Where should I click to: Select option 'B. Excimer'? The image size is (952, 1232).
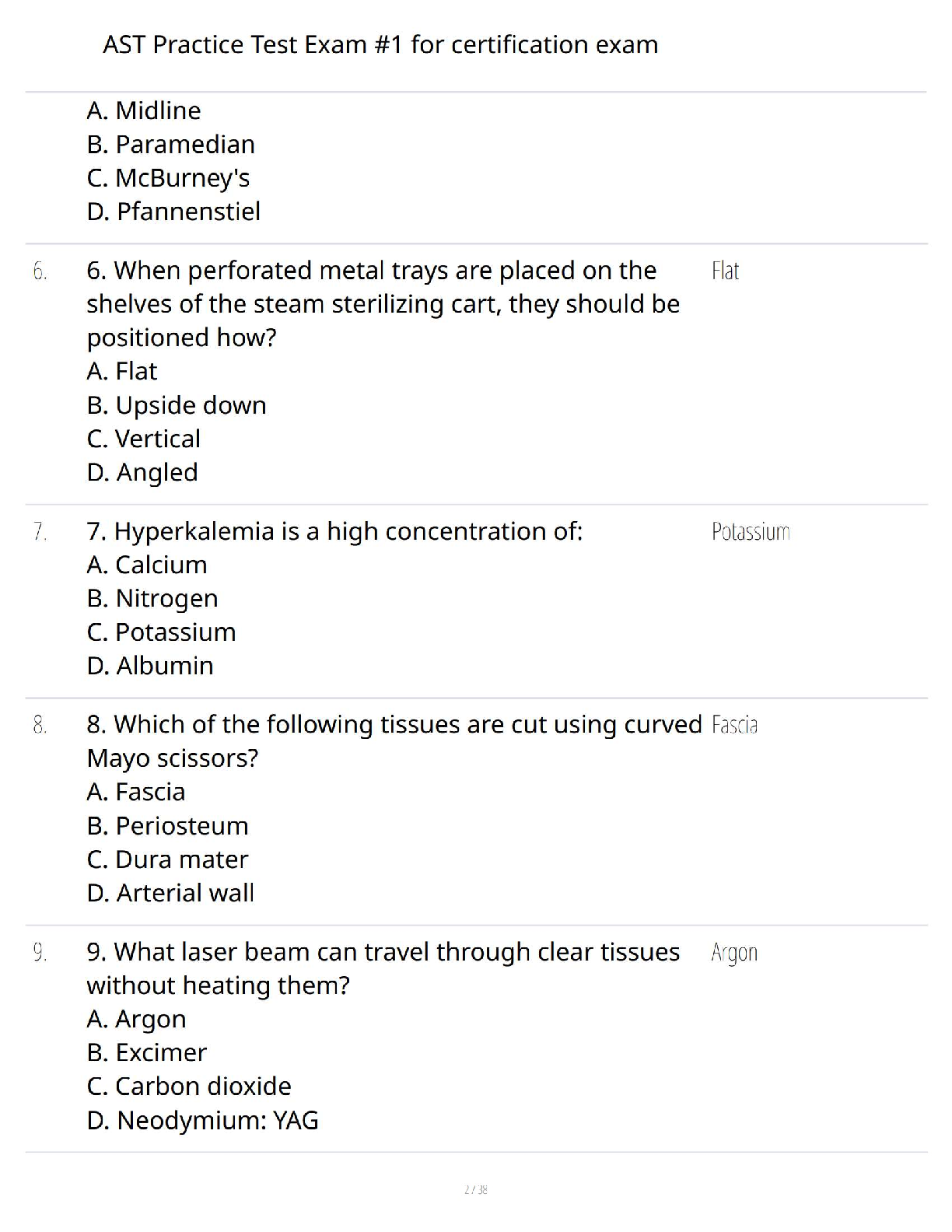pyautogui.click(x=147, y=1053)
